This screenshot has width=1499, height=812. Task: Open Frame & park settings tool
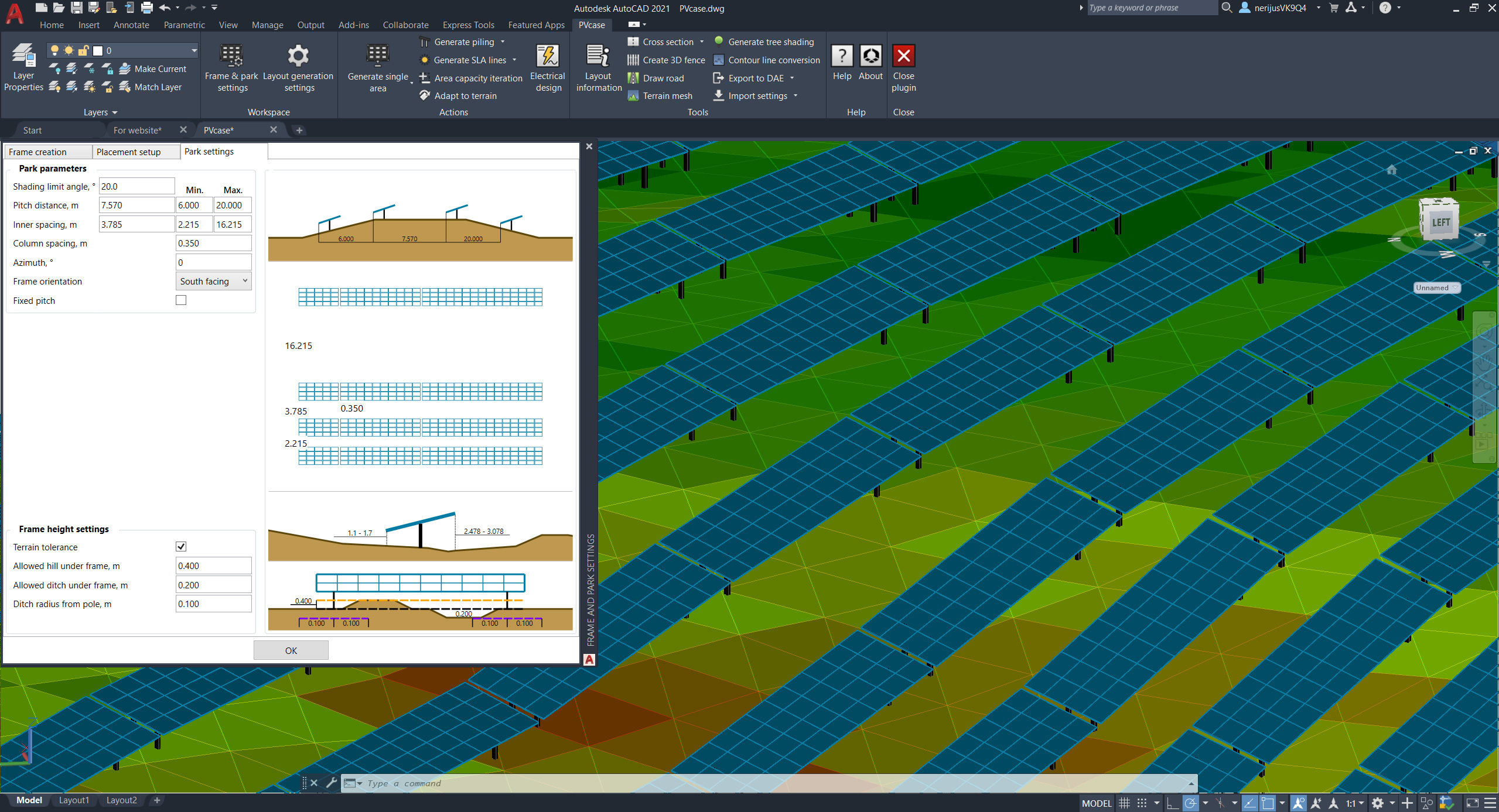(x=231, y=56)
